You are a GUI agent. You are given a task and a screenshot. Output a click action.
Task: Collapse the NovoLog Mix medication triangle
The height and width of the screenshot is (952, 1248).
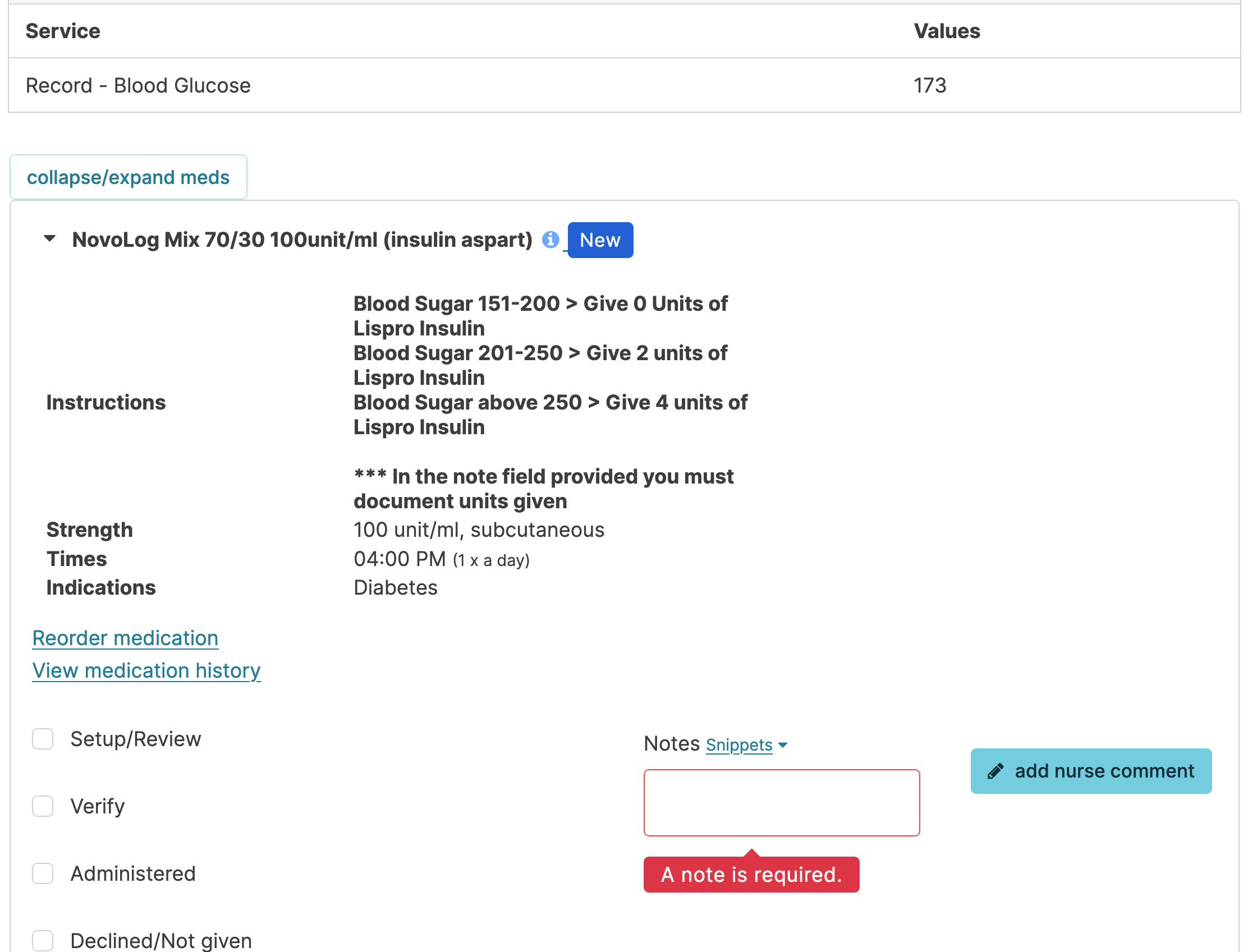pos(50,238)
